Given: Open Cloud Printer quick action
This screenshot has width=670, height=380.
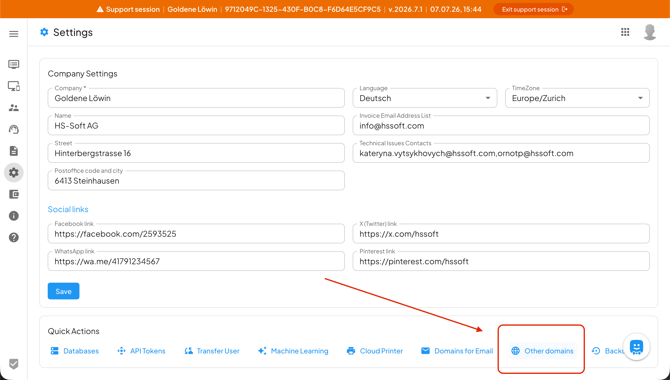Looking at the screenshot, I should (375, 351).
